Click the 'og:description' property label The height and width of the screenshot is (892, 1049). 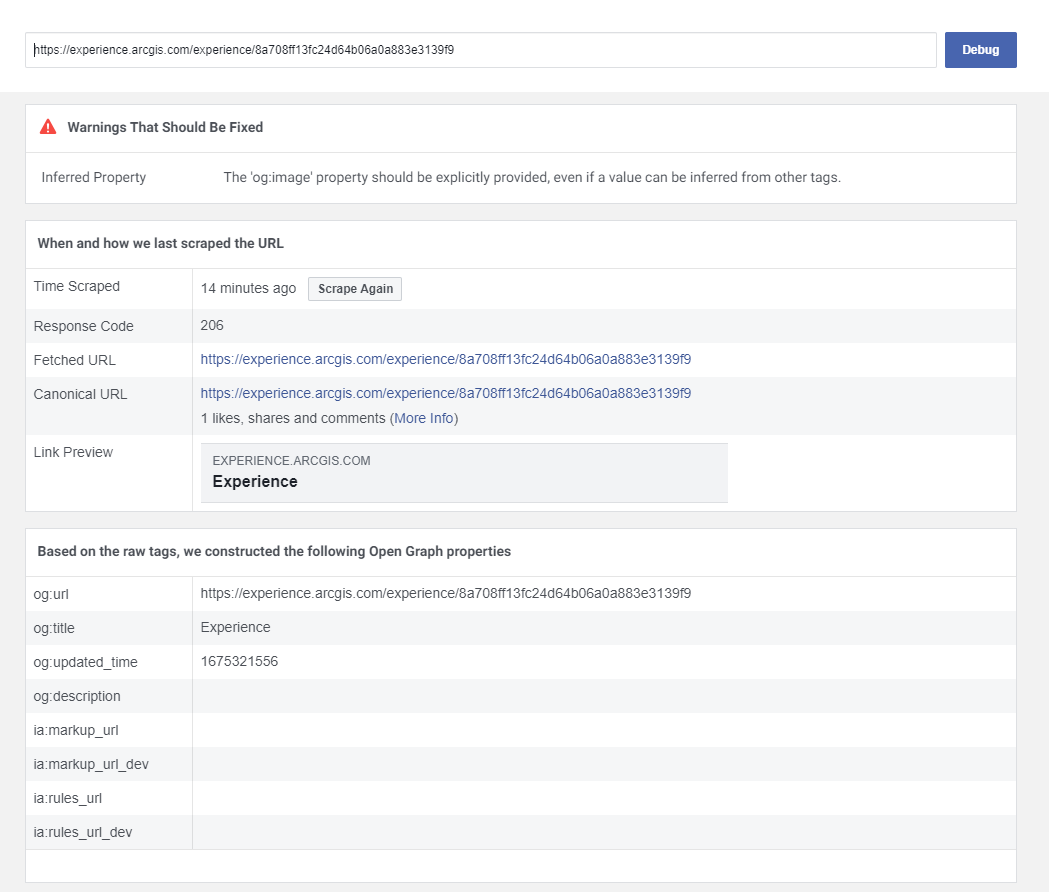tap(77, 697)
